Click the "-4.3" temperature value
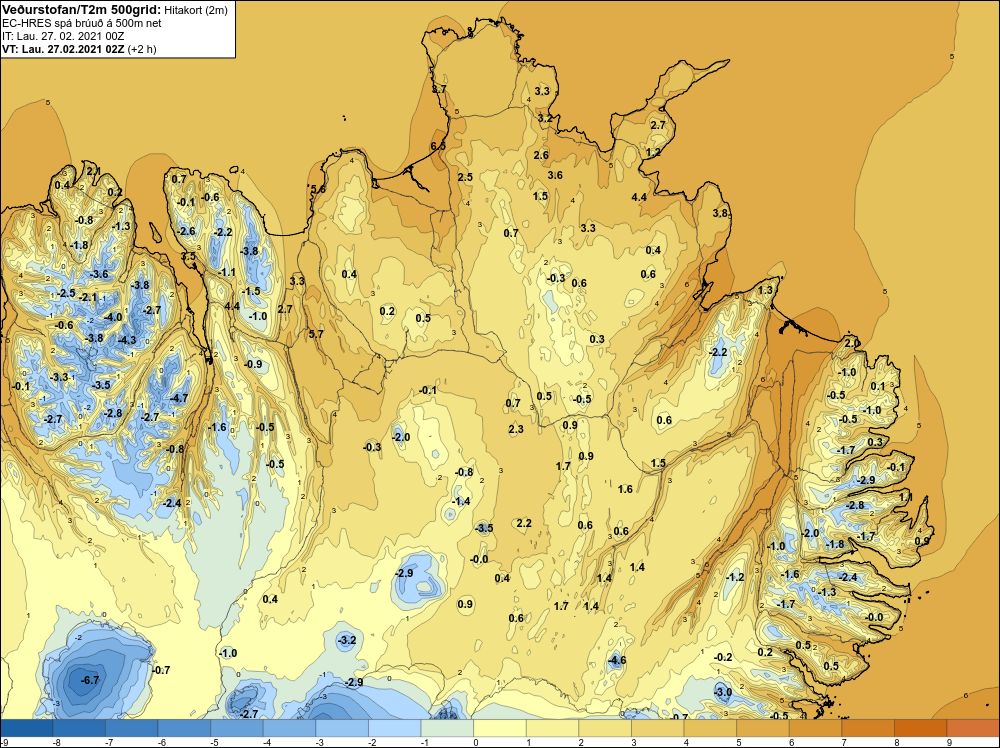The image size is (1000, 748). click(x=127, y=340)
